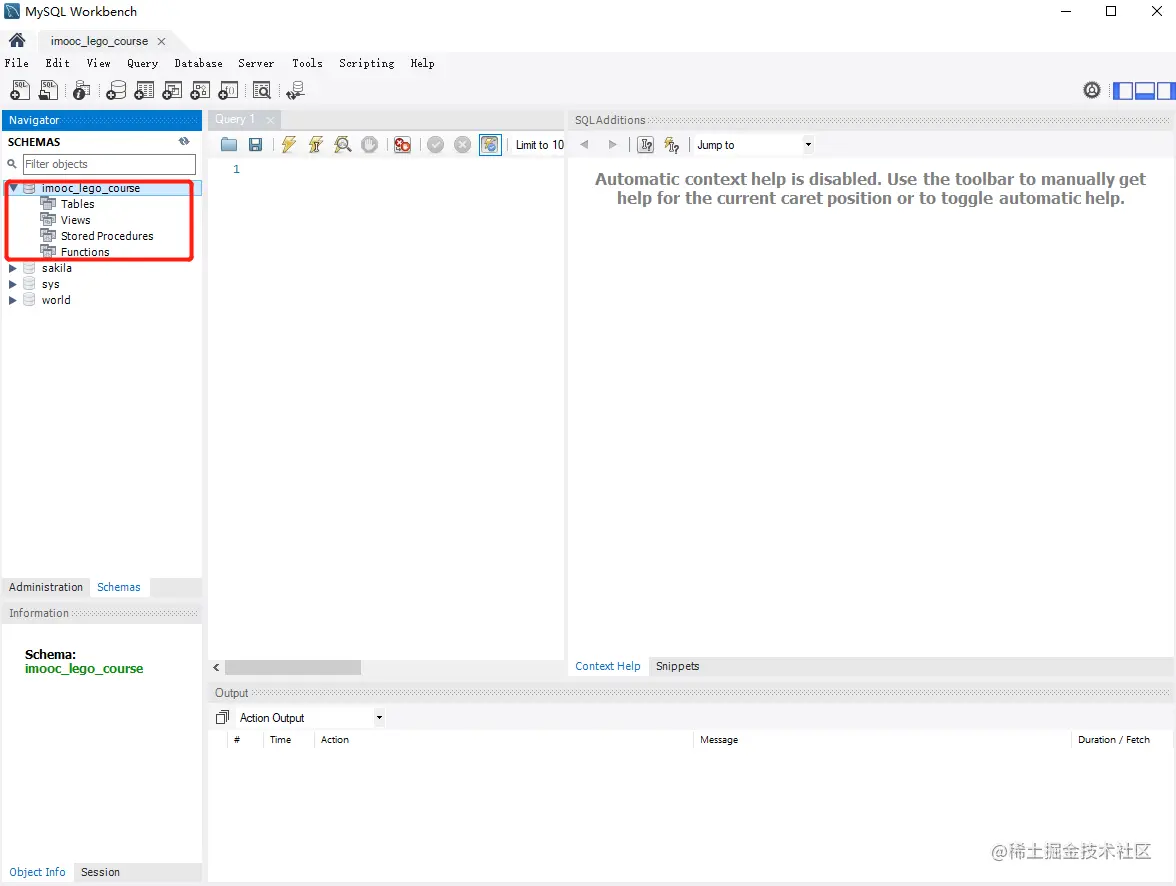Open the Edit menu

click(57, 63)
